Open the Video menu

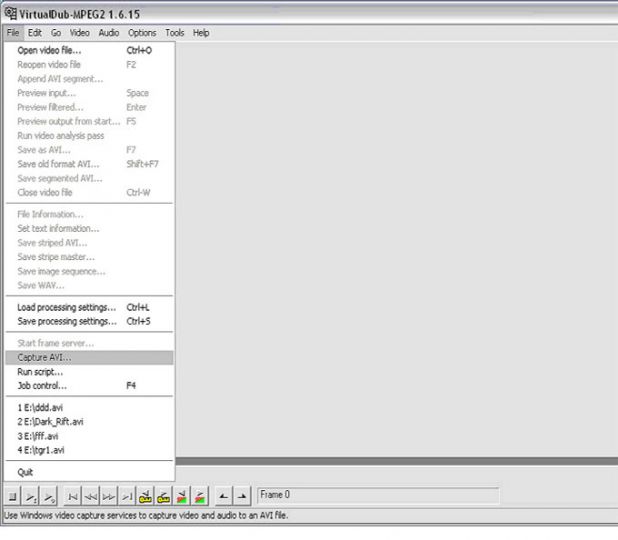coord(79,33)
